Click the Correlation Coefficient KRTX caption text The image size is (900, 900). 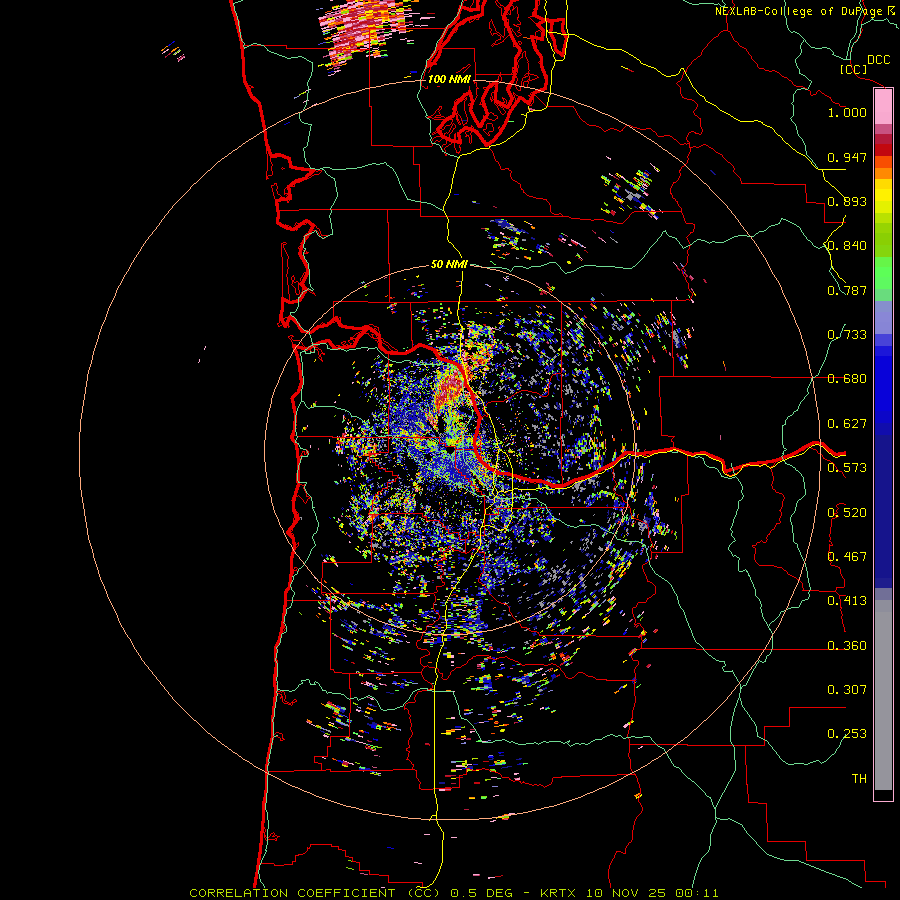click(x=453, y=893)
